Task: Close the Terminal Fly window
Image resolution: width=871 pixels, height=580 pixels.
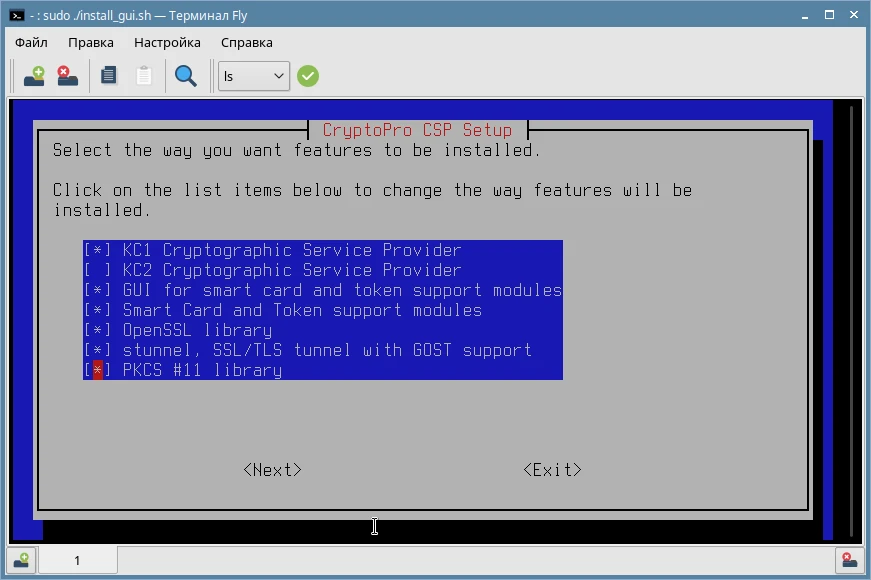Action: point(854,15)
